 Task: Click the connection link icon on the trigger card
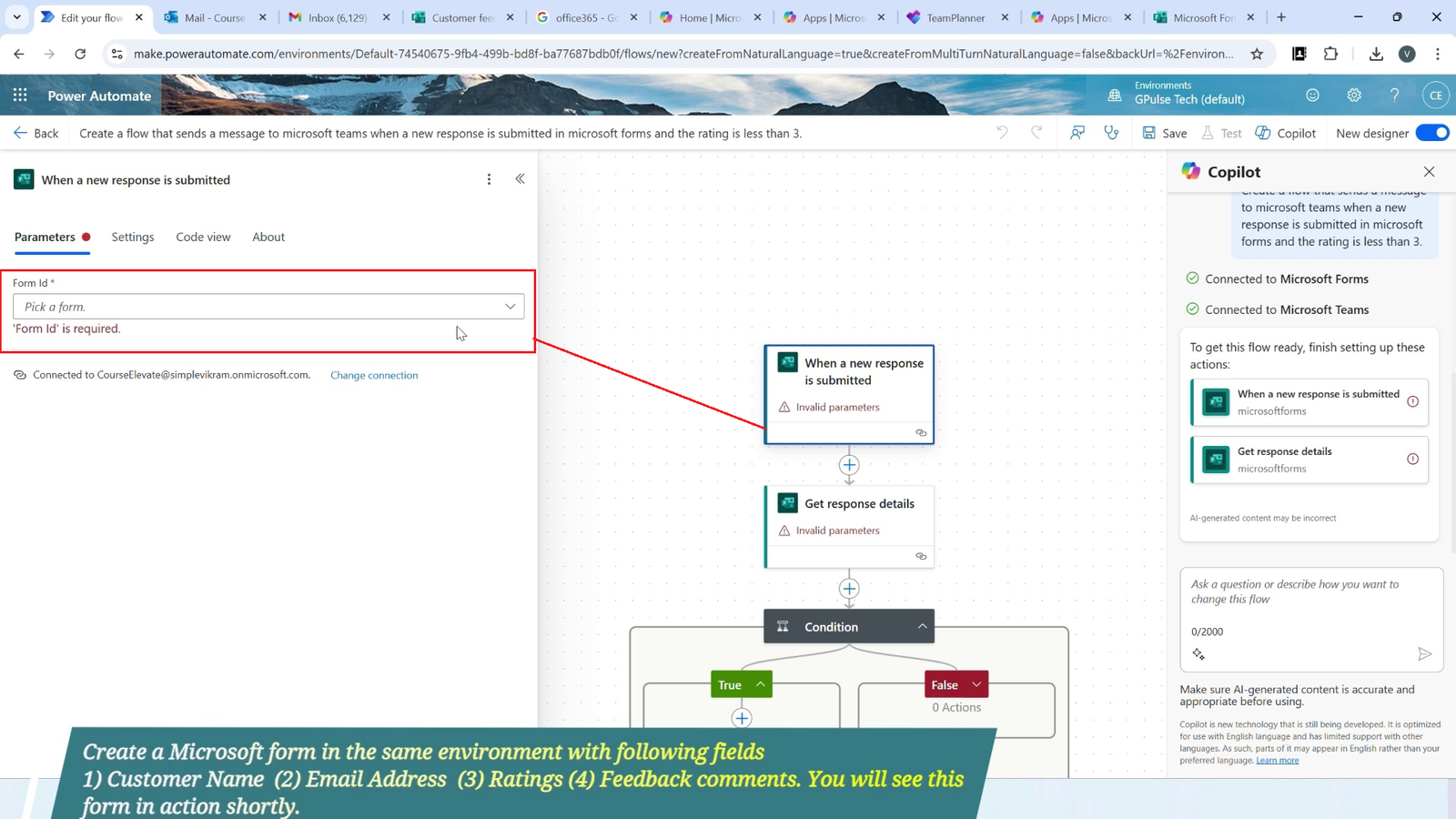[x=921, y=433]
